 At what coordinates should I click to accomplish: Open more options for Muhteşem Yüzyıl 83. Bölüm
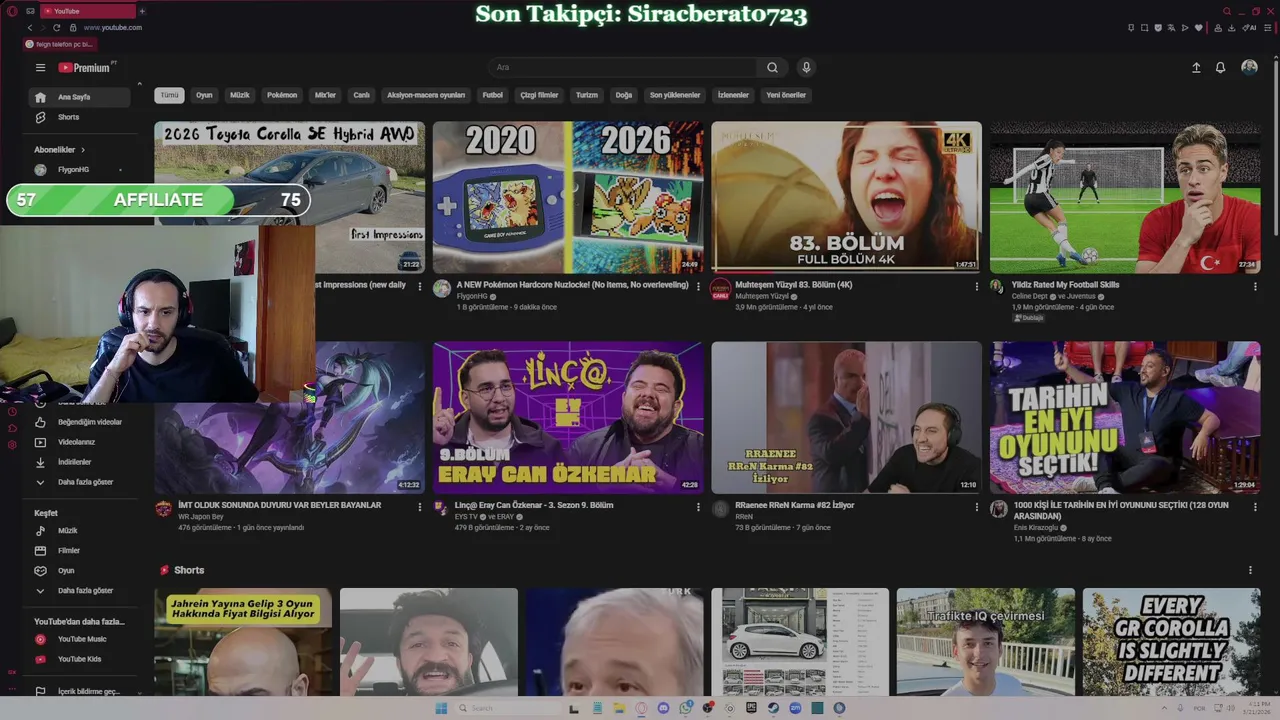[977, 286]
